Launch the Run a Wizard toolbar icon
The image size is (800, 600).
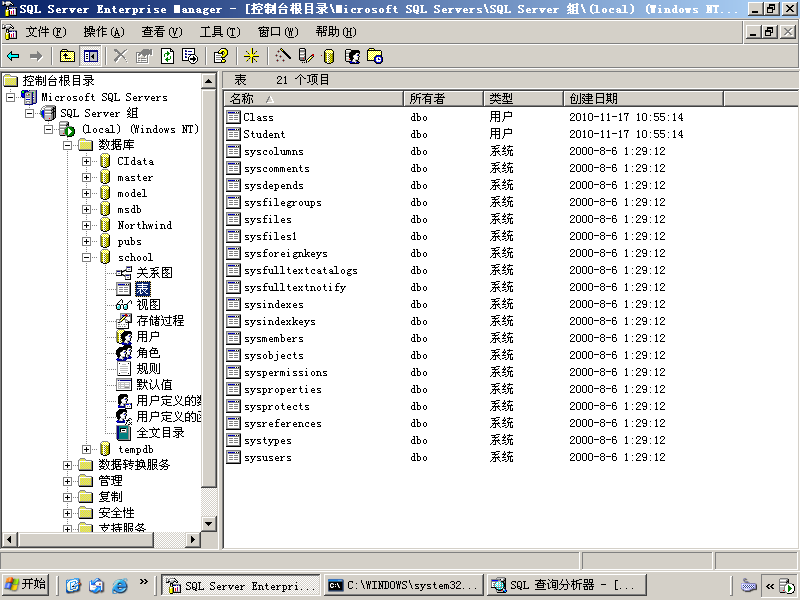[x=282, y=56]
